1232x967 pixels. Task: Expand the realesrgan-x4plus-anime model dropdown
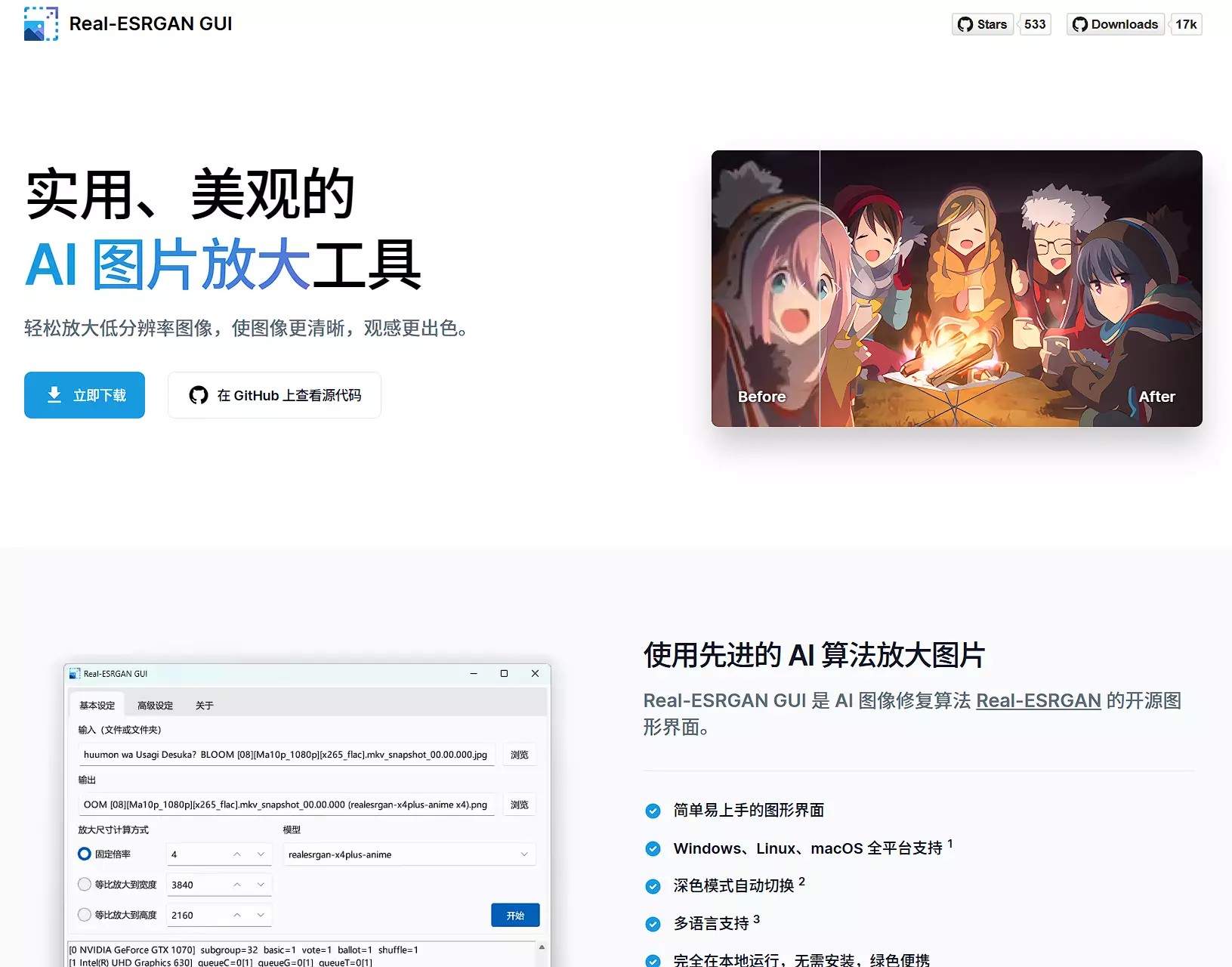tap(523, 854)
